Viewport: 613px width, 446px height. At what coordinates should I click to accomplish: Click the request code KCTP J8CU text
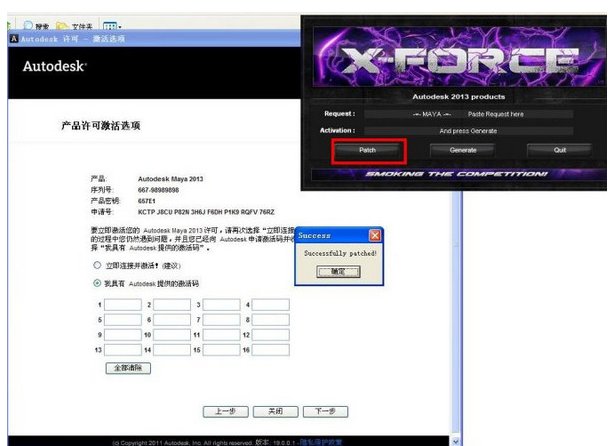(206, 212)
